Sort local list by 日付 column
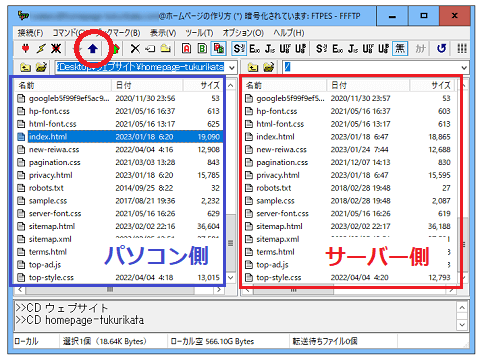The width and height of the screenshot is (480, 360). [147, 86]
